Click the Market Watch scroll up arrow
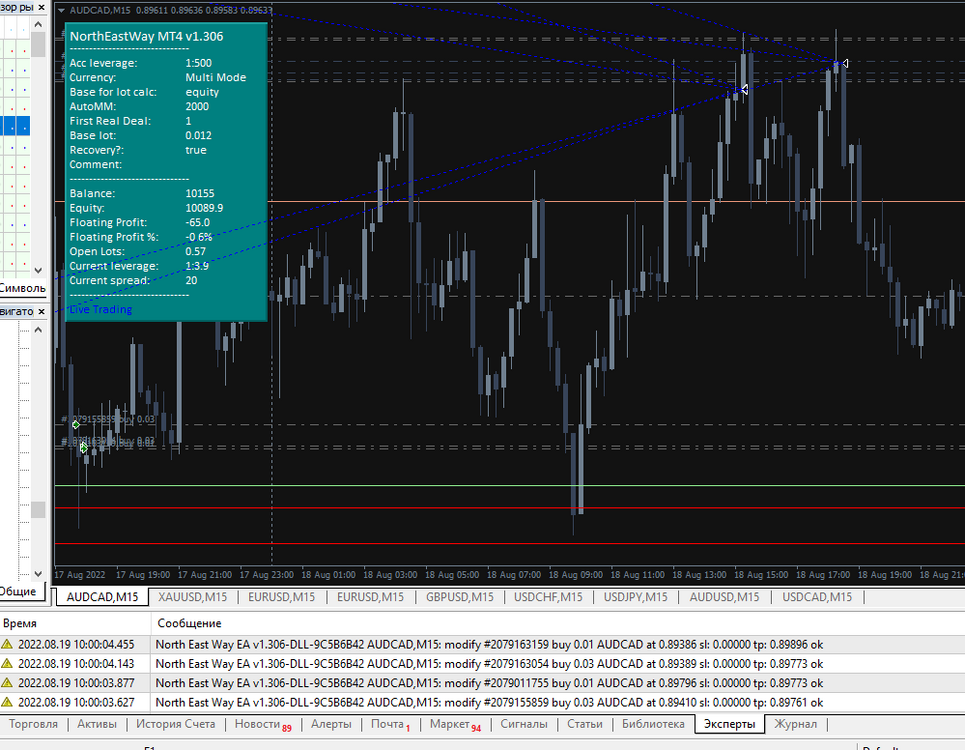This screenshot has height=750, width=965. 38,25
